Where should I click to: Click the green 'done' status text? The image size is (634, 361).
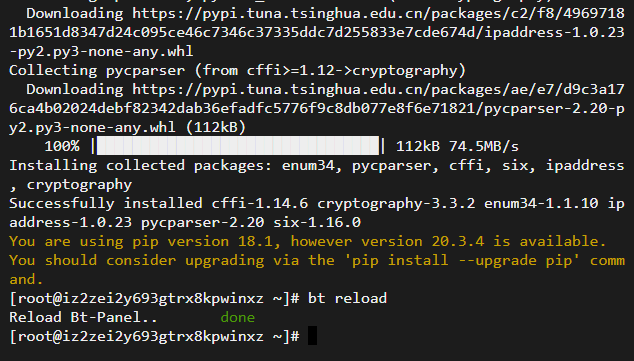click(x=237, y=317)
